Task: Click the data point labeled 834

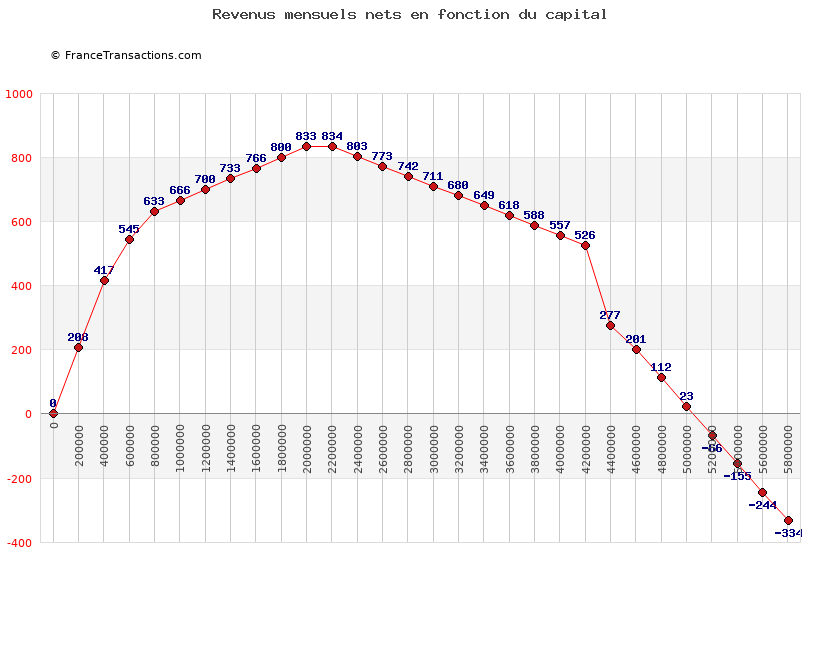Action: (332, 147)
